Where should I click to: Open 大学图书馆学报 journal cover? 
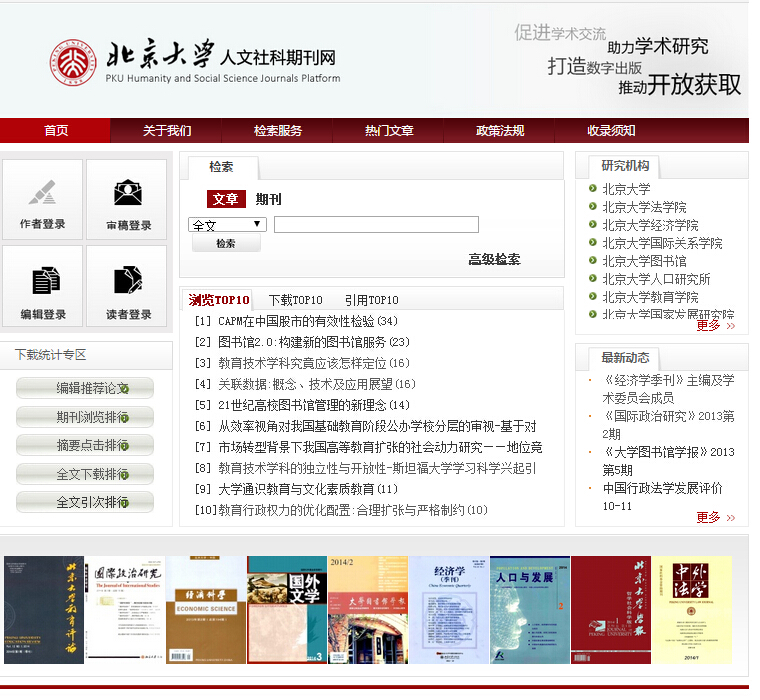point(368,610)
